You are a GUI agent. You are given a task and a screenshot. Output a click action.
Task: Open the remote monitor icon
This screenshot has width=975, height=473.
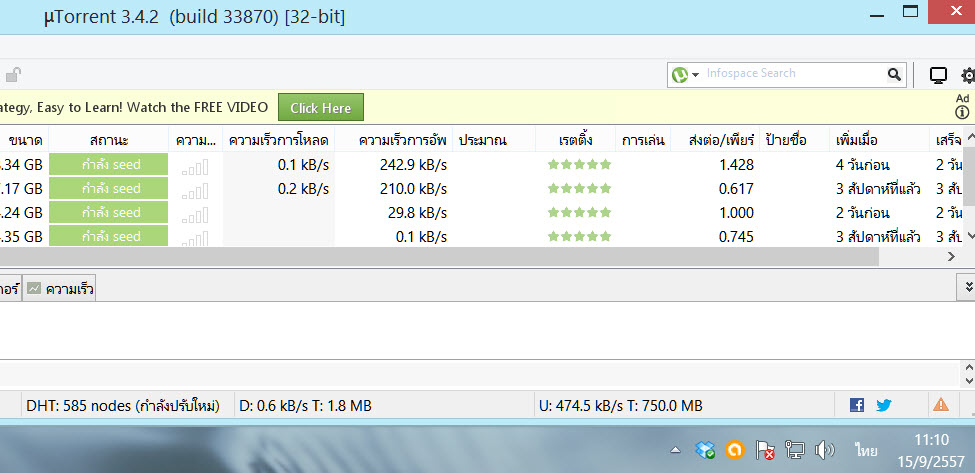click(x=938, y=75)
